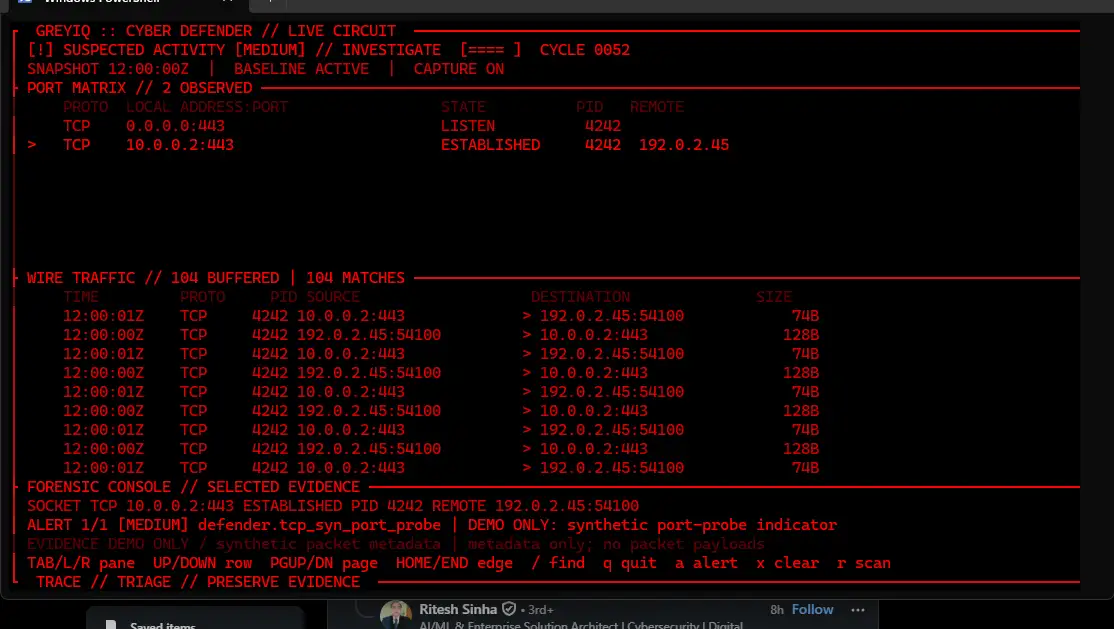Click the PORT MATRIX // 2 OBSERVED heading
The height and width of the screenshot is (629, 1114).
(139, 88)
